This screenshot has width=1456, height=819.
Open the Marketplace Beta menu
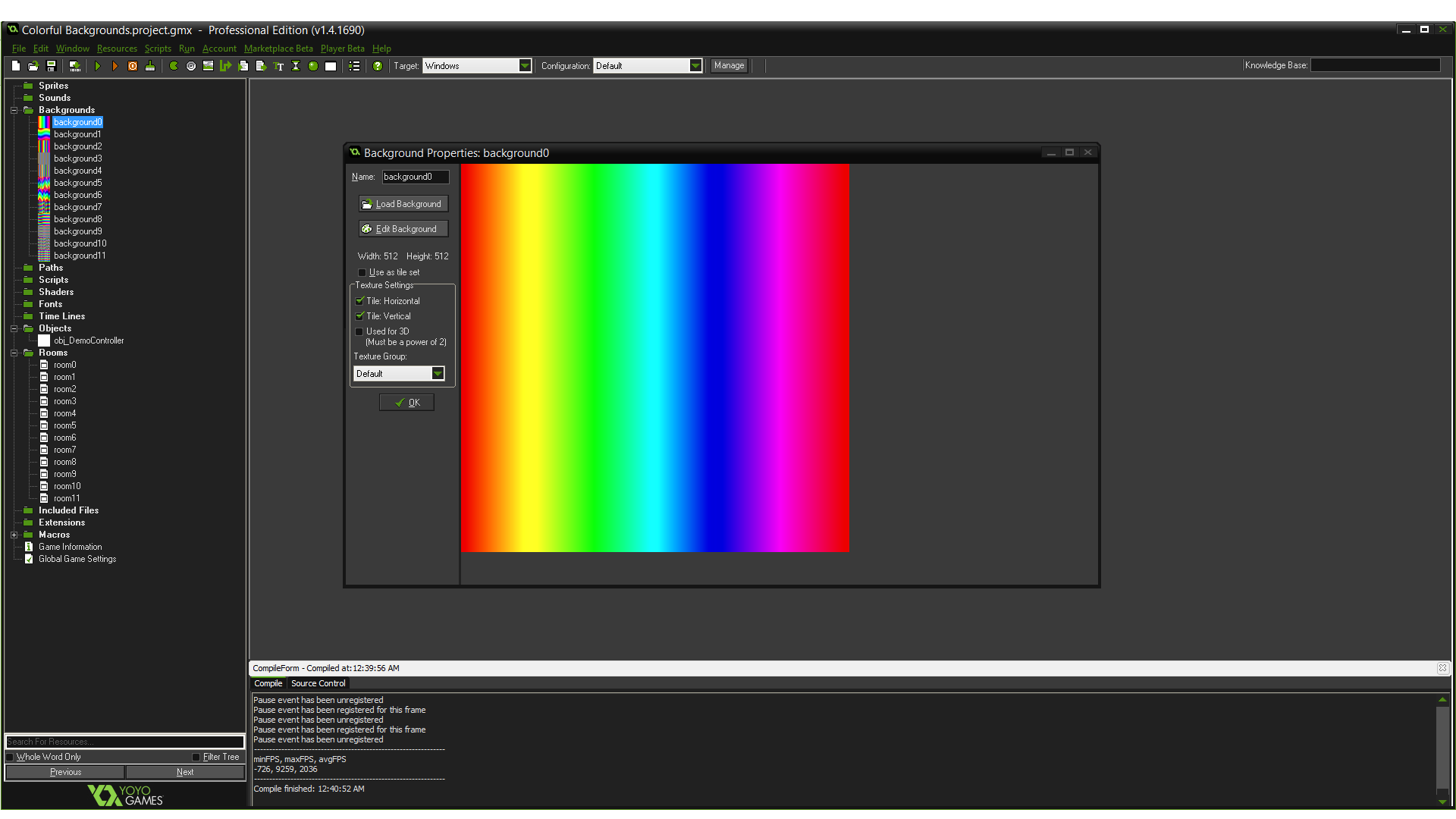[x=278, y=48]
